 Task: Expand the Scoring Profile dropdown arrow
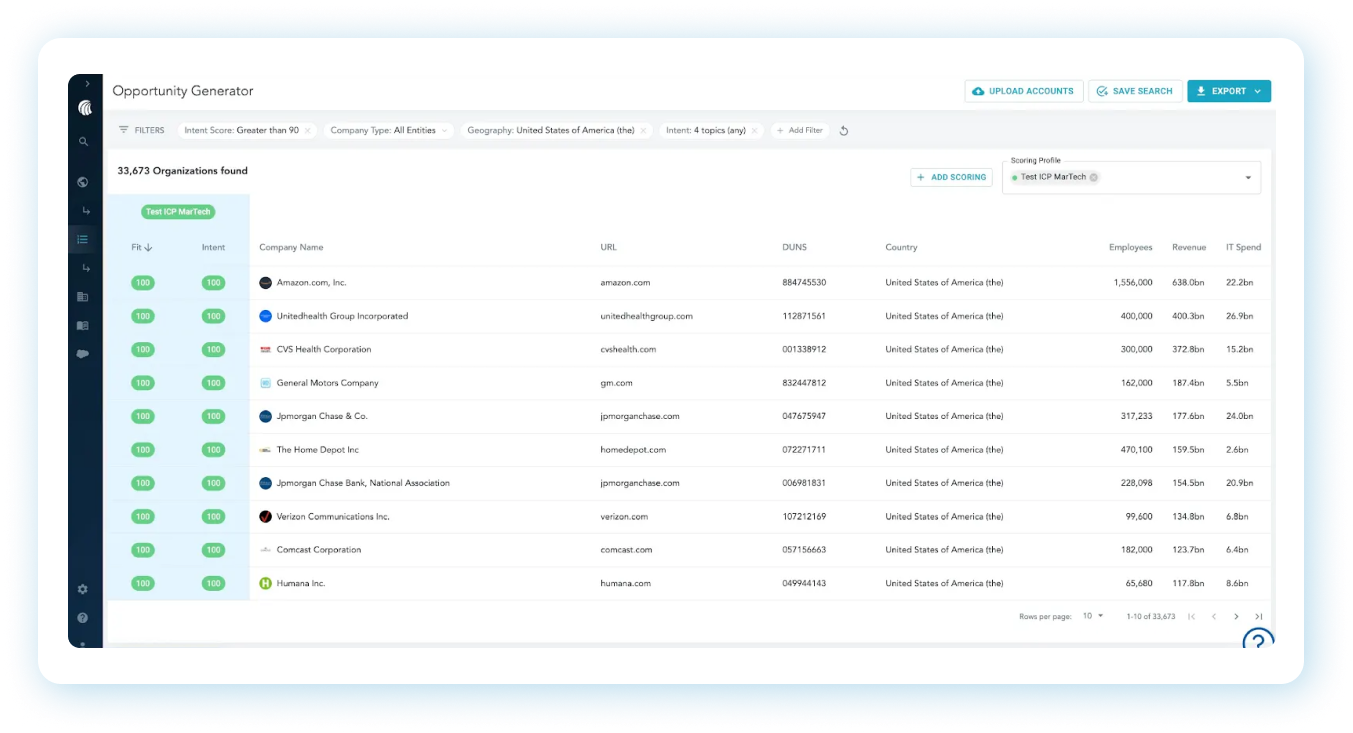click(1248, 178)
